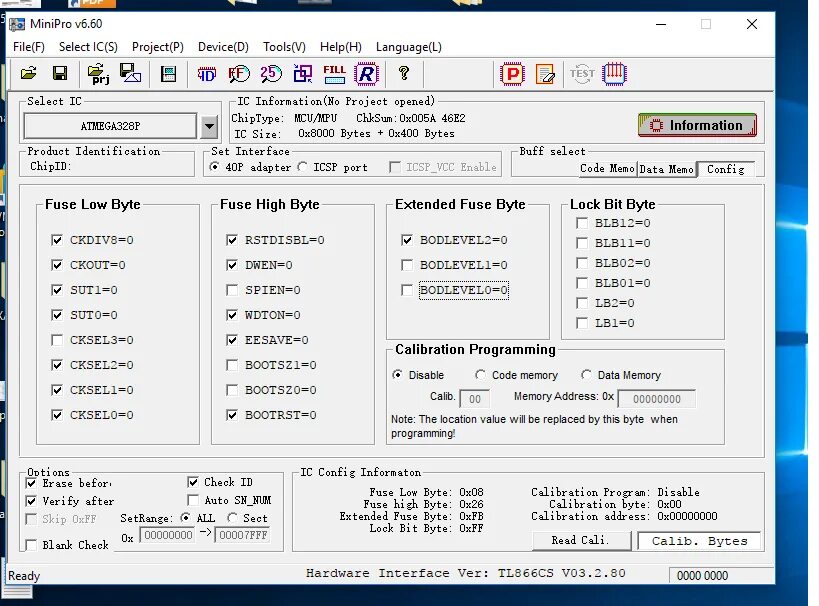The height and width of the screenshot is (606, 819).
Task: Click the SetRange start address field
Action: (168, 535)
